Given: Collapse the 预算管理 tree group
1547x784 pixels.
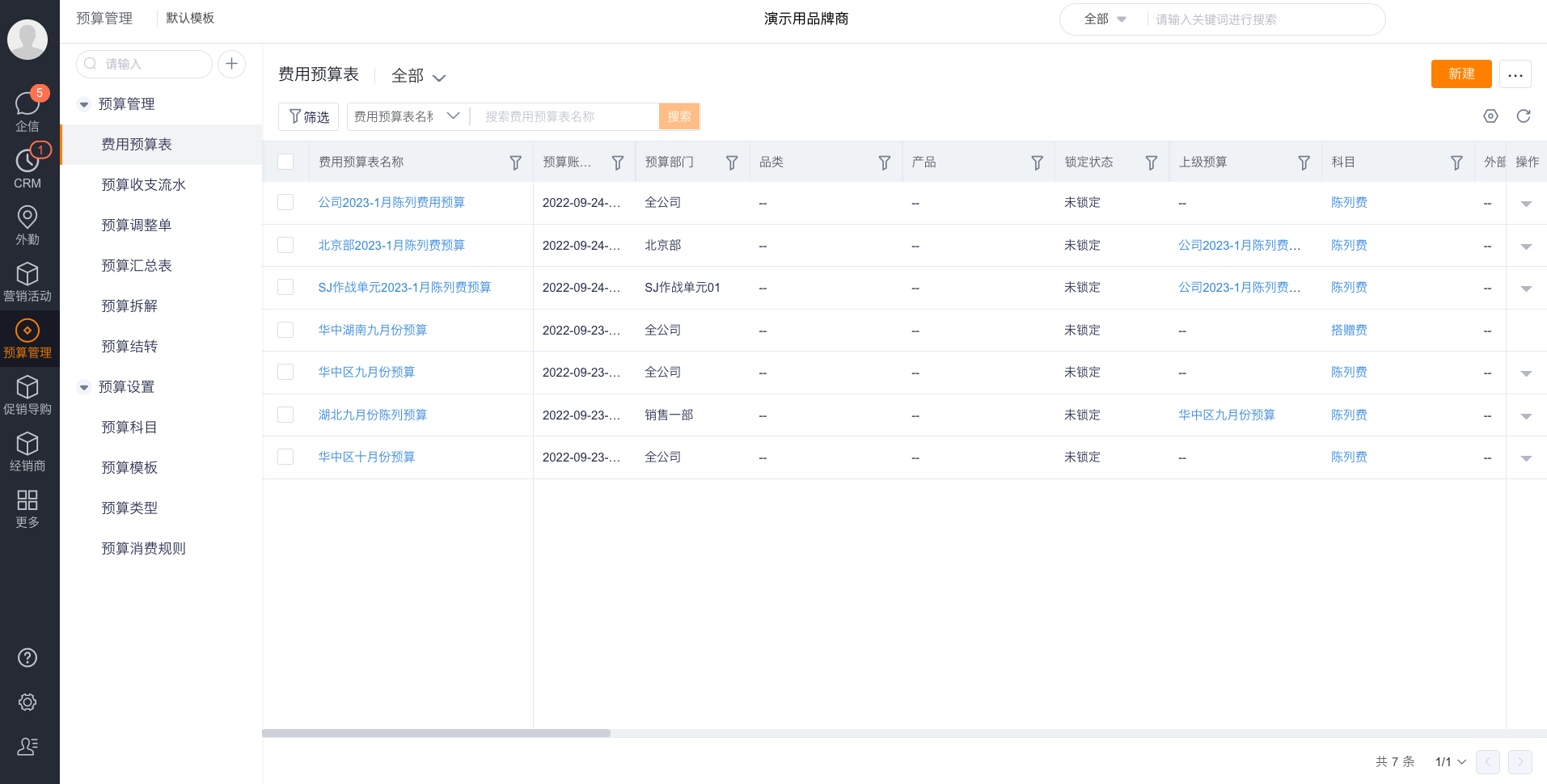Looking at the screenshot, I should (x=83, y=104).
